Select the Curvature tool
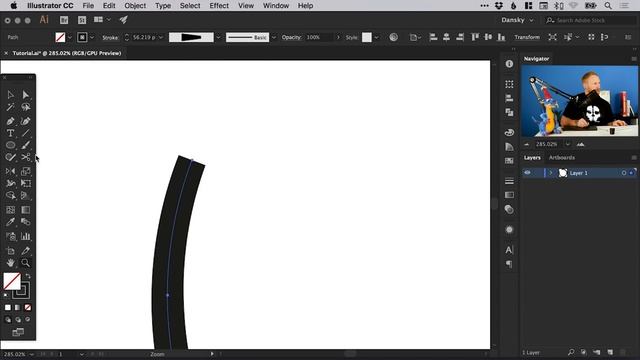Screen dimensions: 640x360 click(x=26, y=121)
